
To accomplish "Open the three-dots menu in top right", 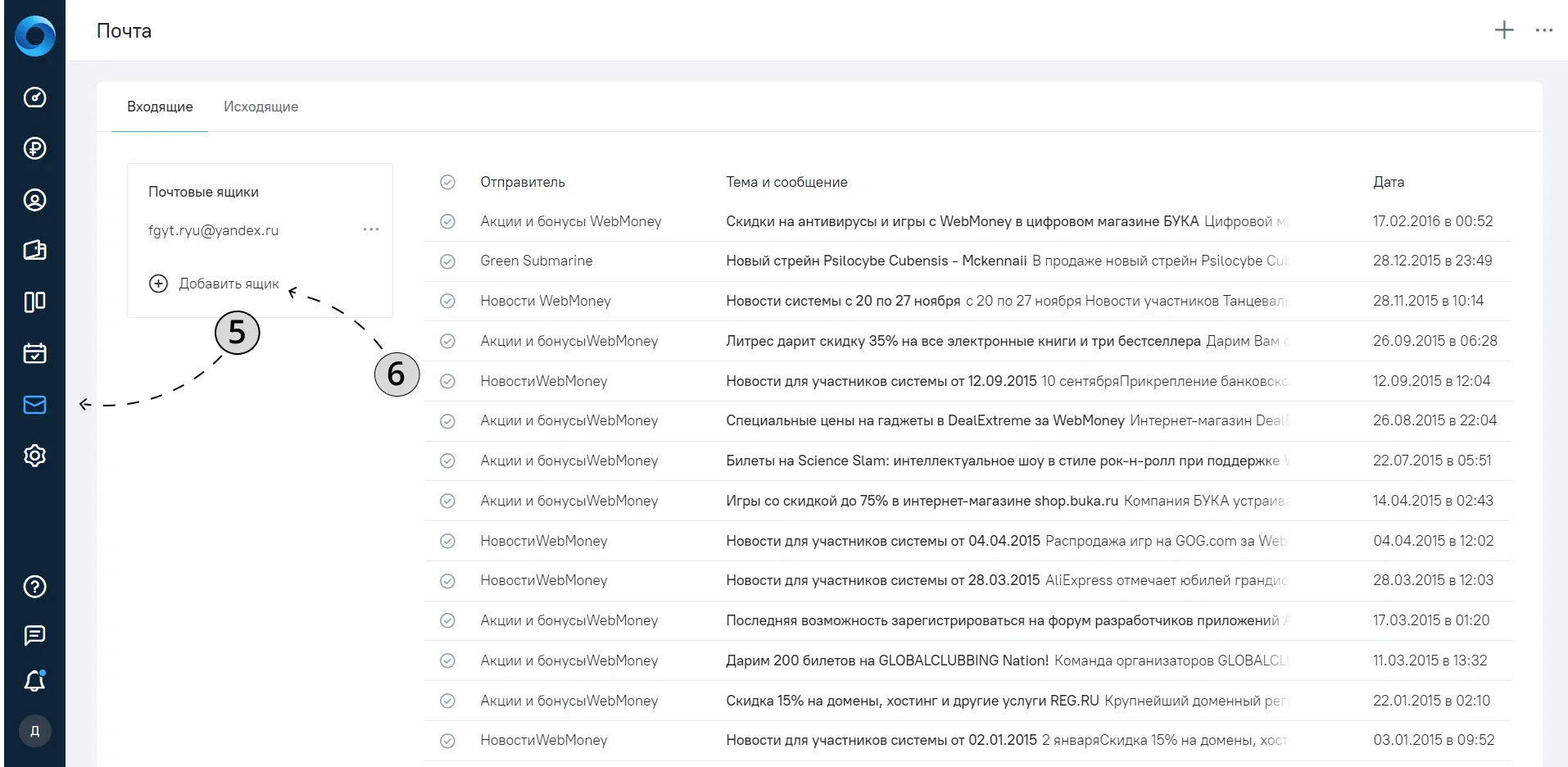I will pos(1544,30).
